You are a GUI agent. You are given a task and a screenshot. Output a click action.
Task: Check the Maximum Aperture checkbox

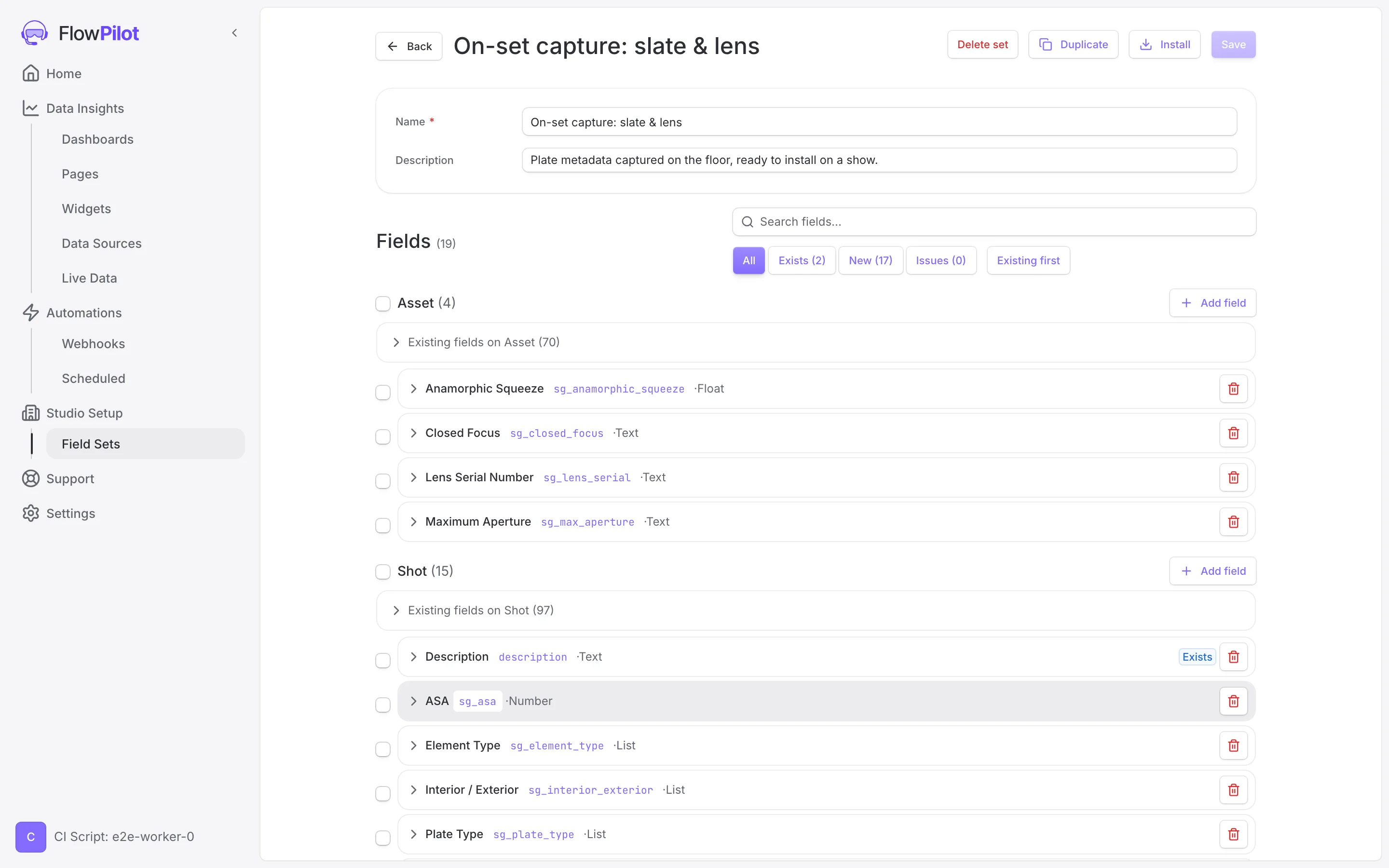[383, 525]
